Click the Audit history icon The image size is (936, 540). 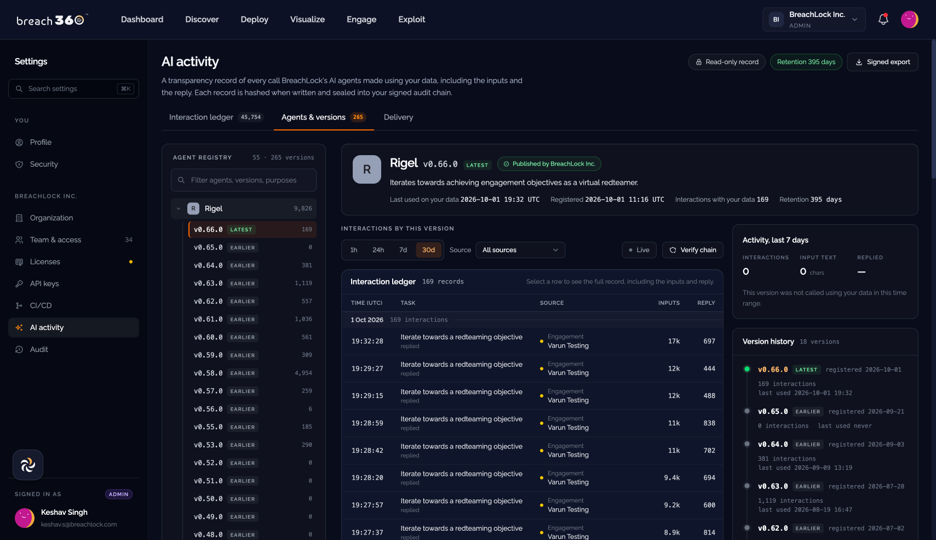(x=19, y=350)
